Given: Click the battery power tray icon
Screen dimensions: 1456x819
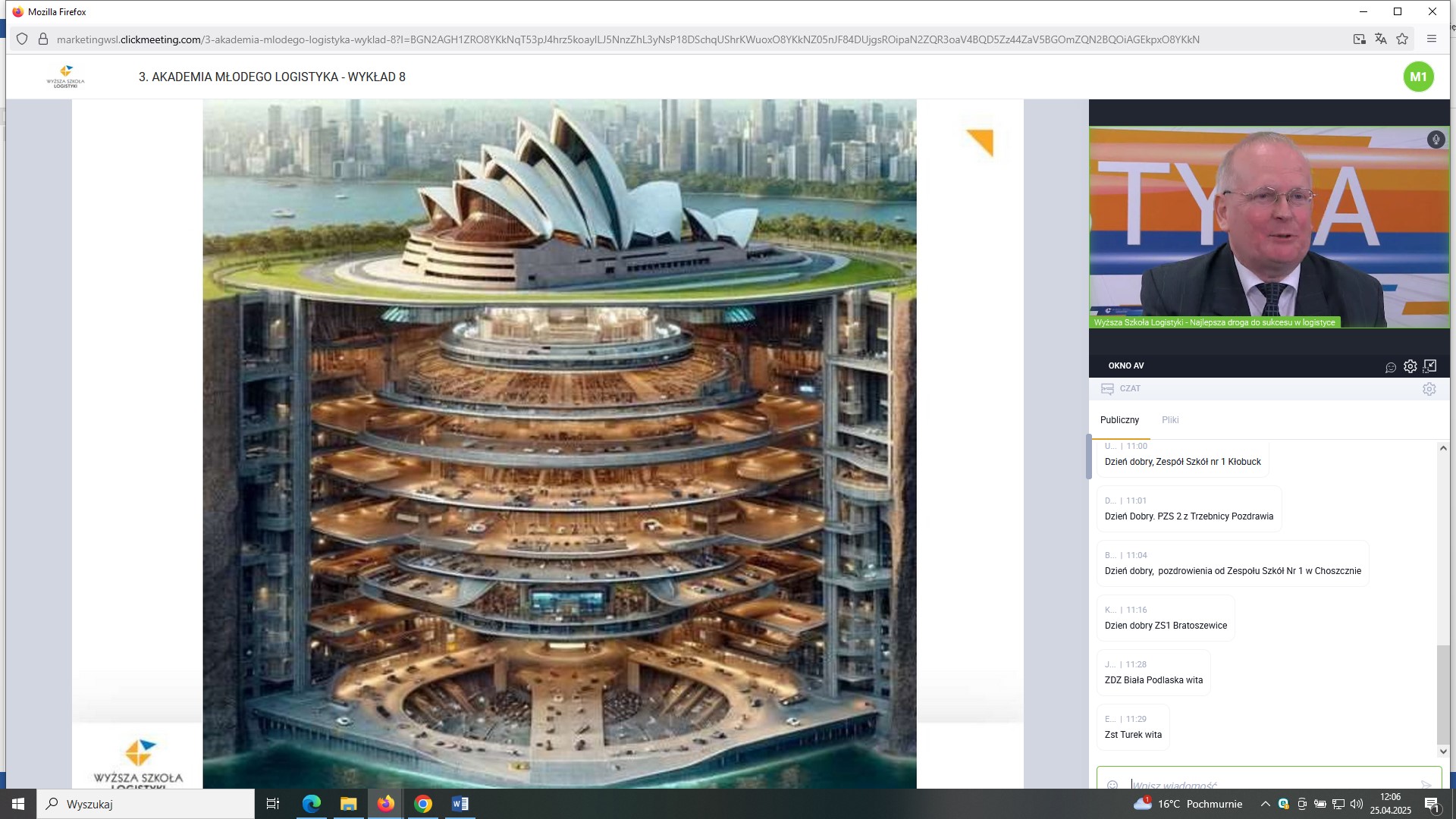Looking at the screenshot, I should point(1320,804).
